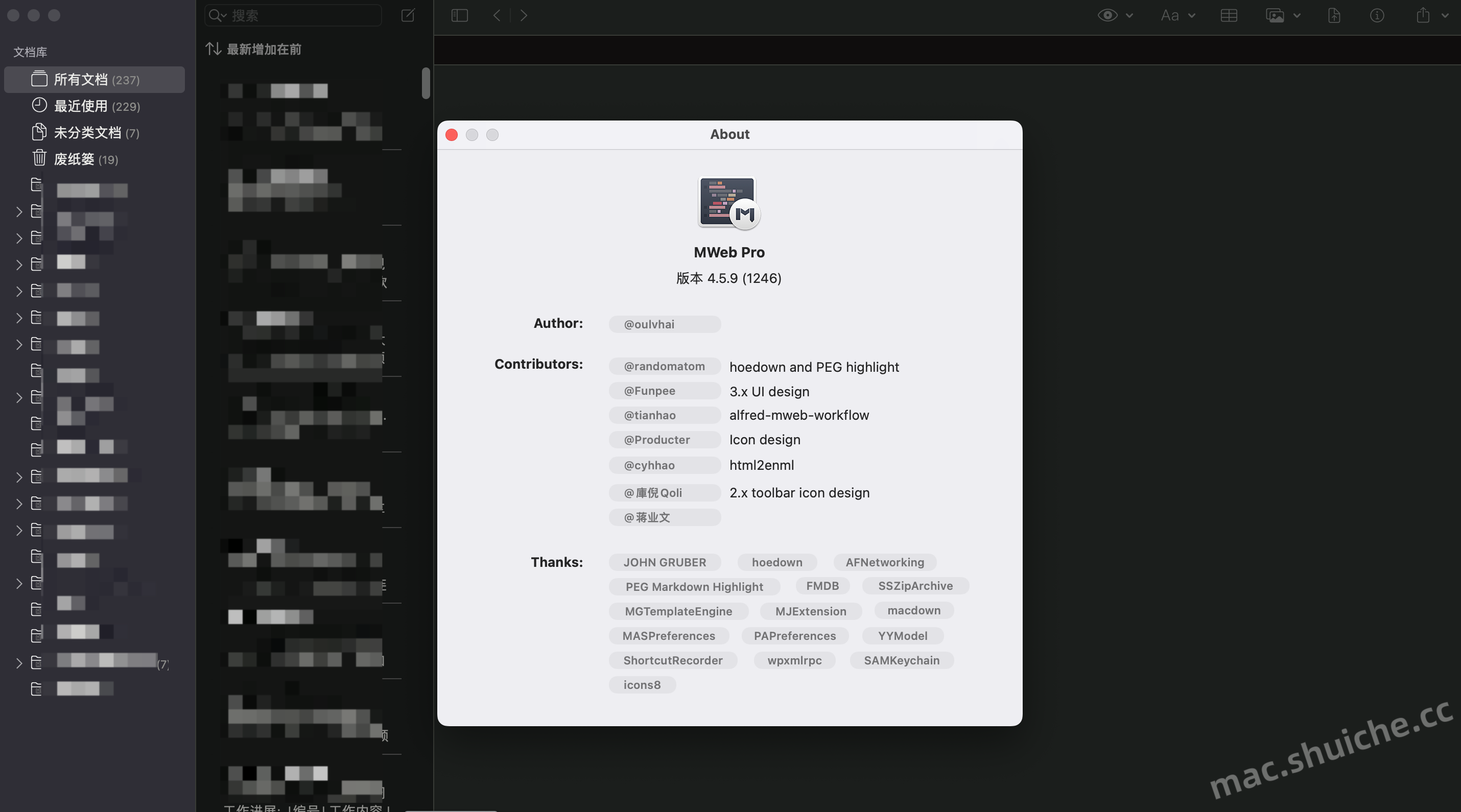Click the version text 版本 4.5.9 (1246)
Screen dimensions: 1461x812
729,278
